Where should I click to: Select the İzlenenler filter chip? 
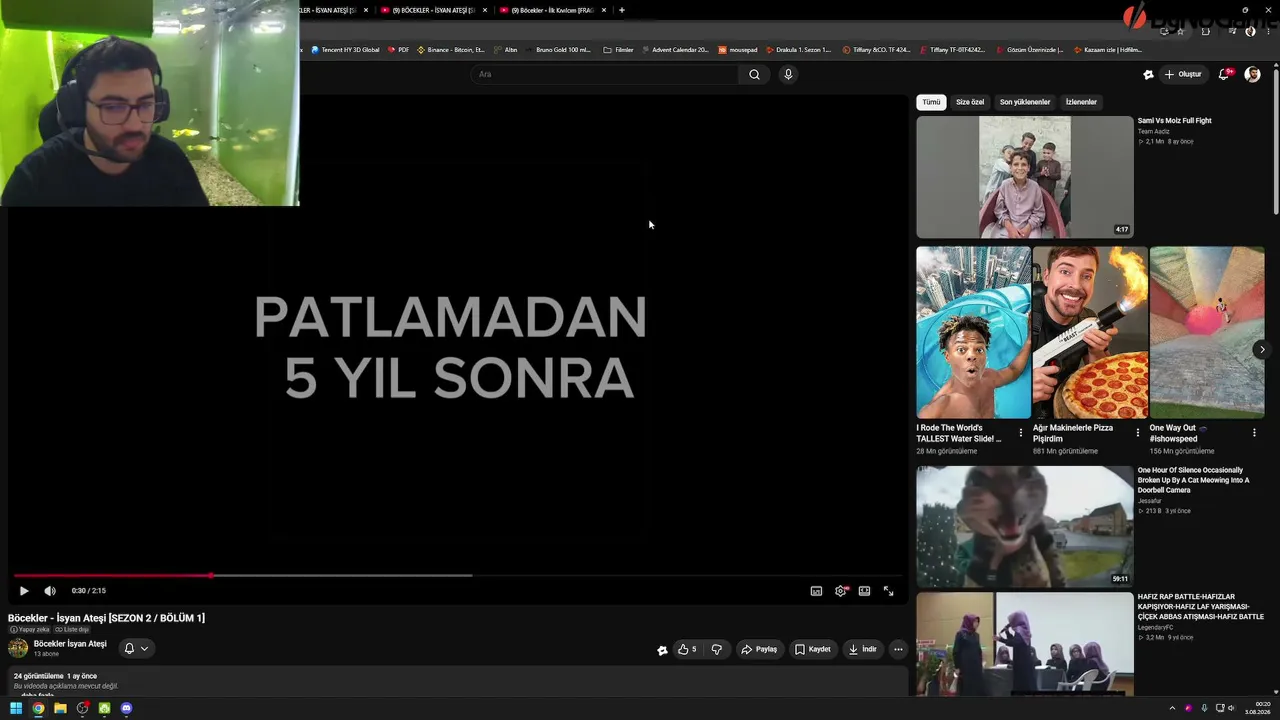[x=1081, y=102]
